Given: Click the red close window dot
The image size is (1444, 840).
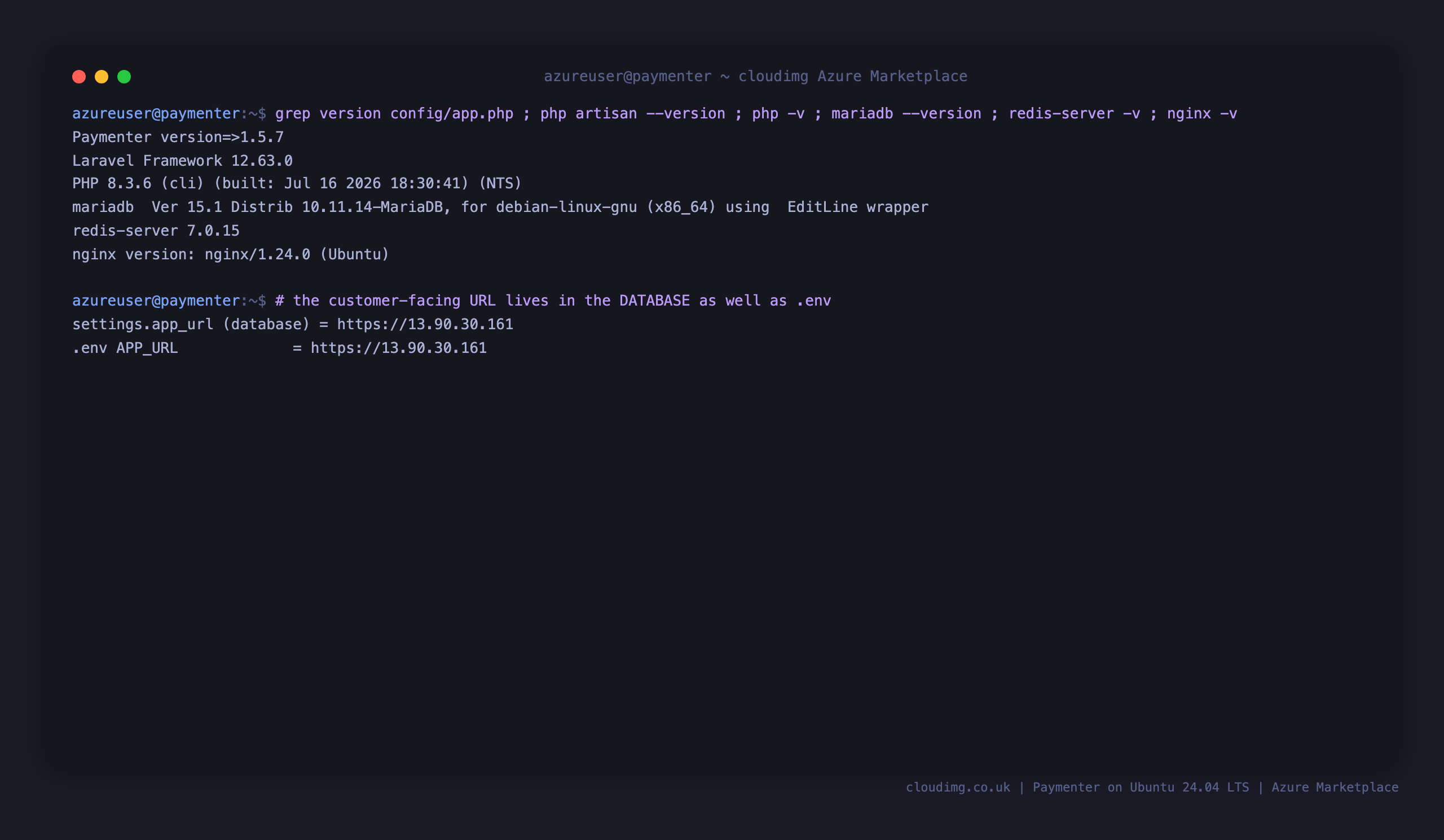Looking at the screenshot, I should (x=79, y=77).
